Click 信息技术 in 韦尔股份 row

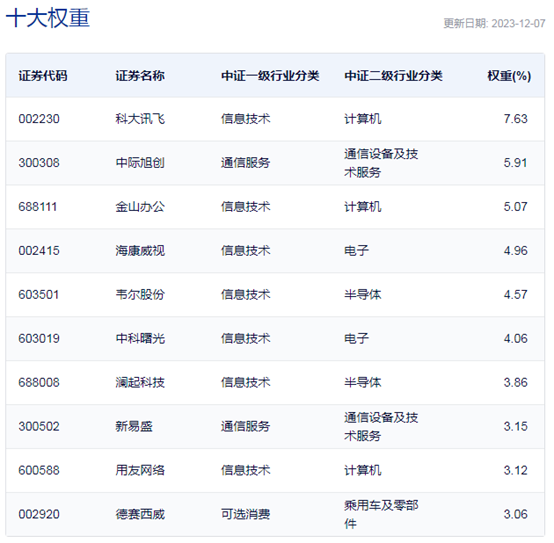pyautogui.click(x=246, y=295)
